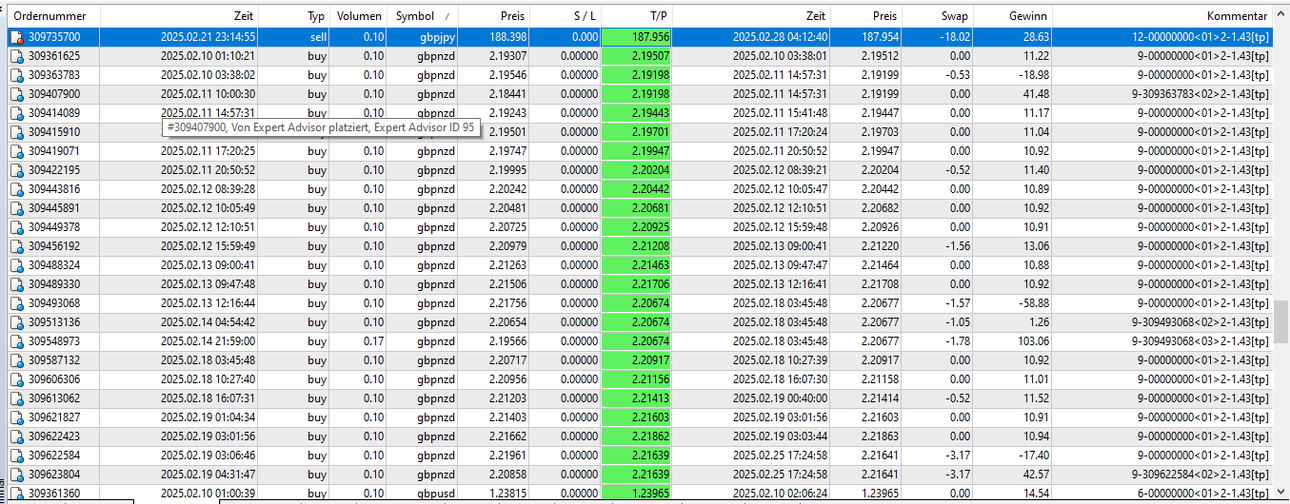1290x504 pixels.
Task: Click the open time 2025.02.21 23:14:55
Action: pos(208,37)
